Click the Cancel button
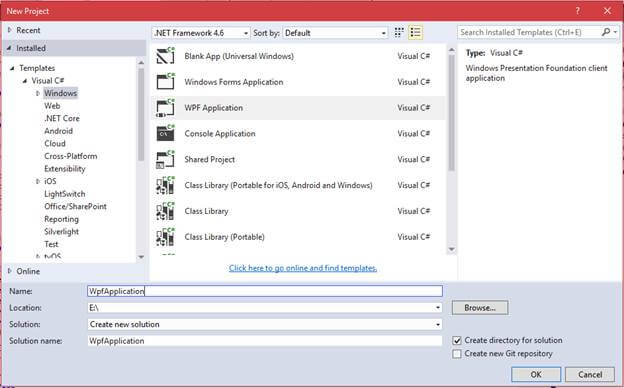This screenshot has width=624, height=388. [x=590, y=374]
